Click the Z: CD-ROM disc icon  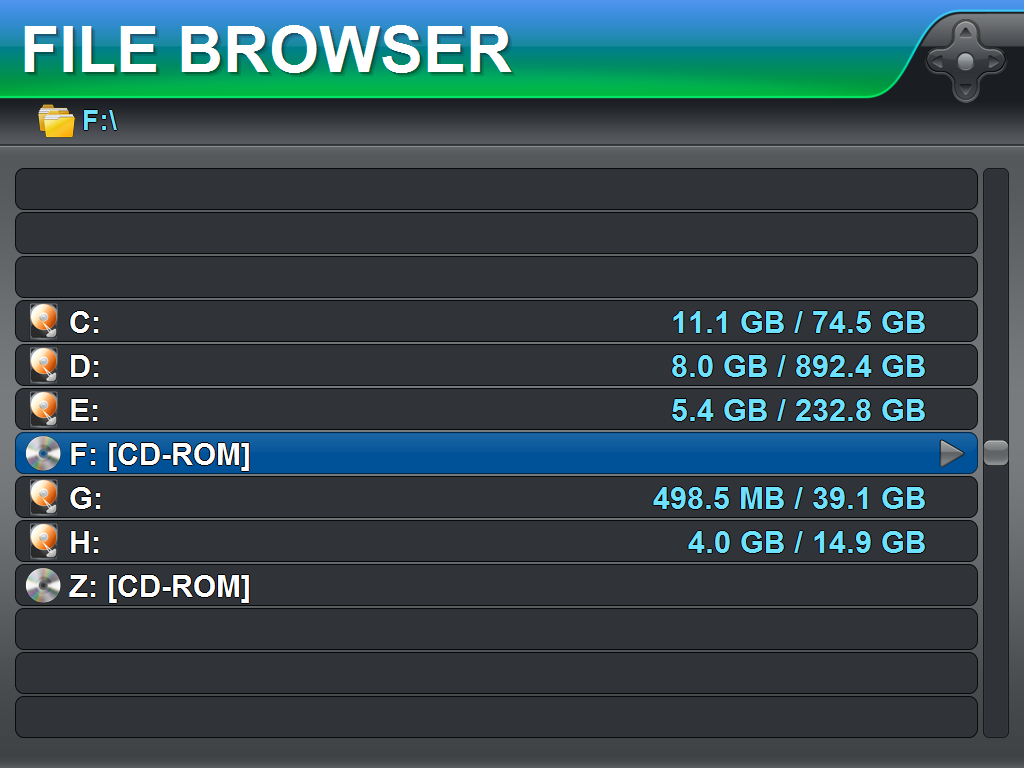(43, 586)
